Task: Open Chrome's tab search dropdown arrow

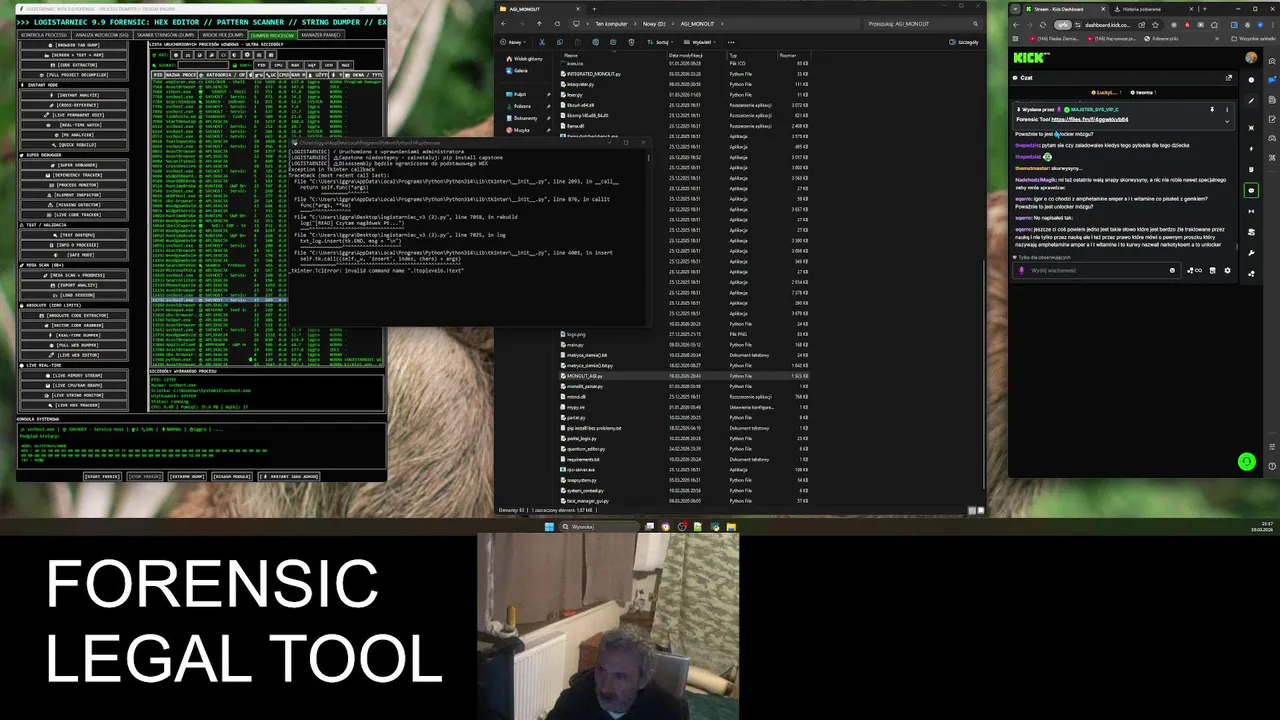Action: tap(1015, 9)
